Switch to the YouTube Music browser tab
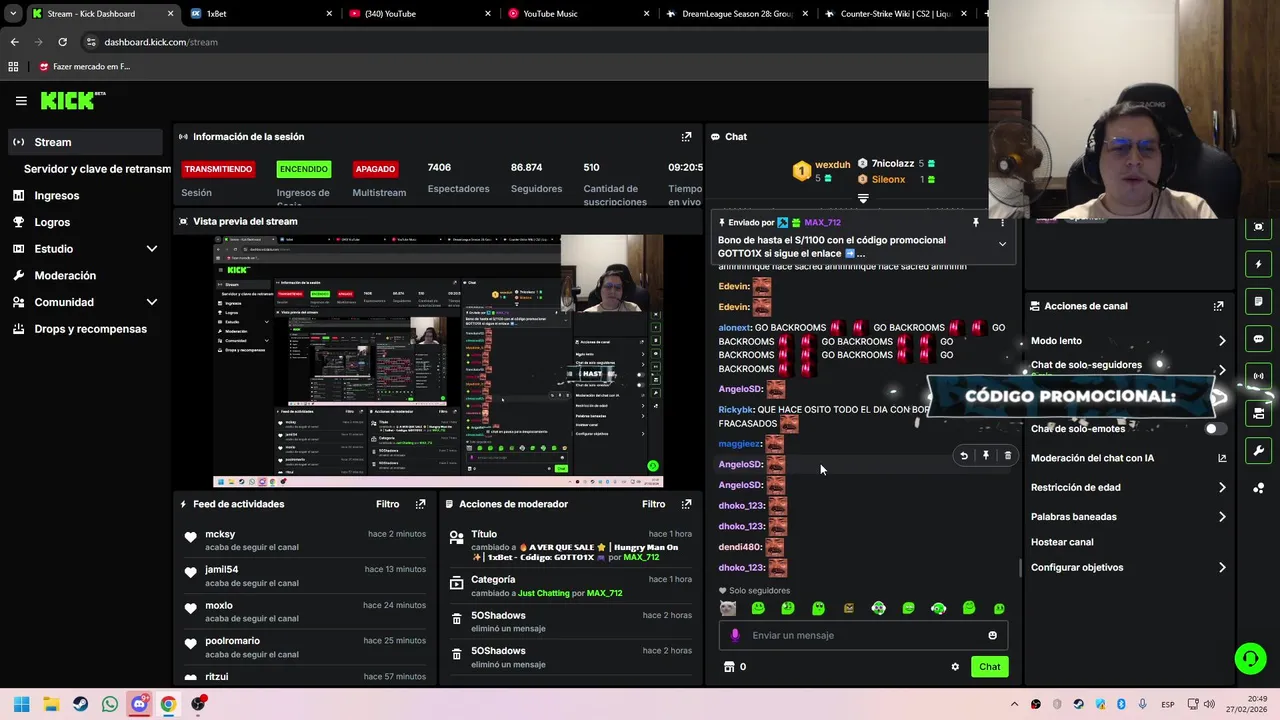This screenshot has height=720, width=1280. pos(577,14)
